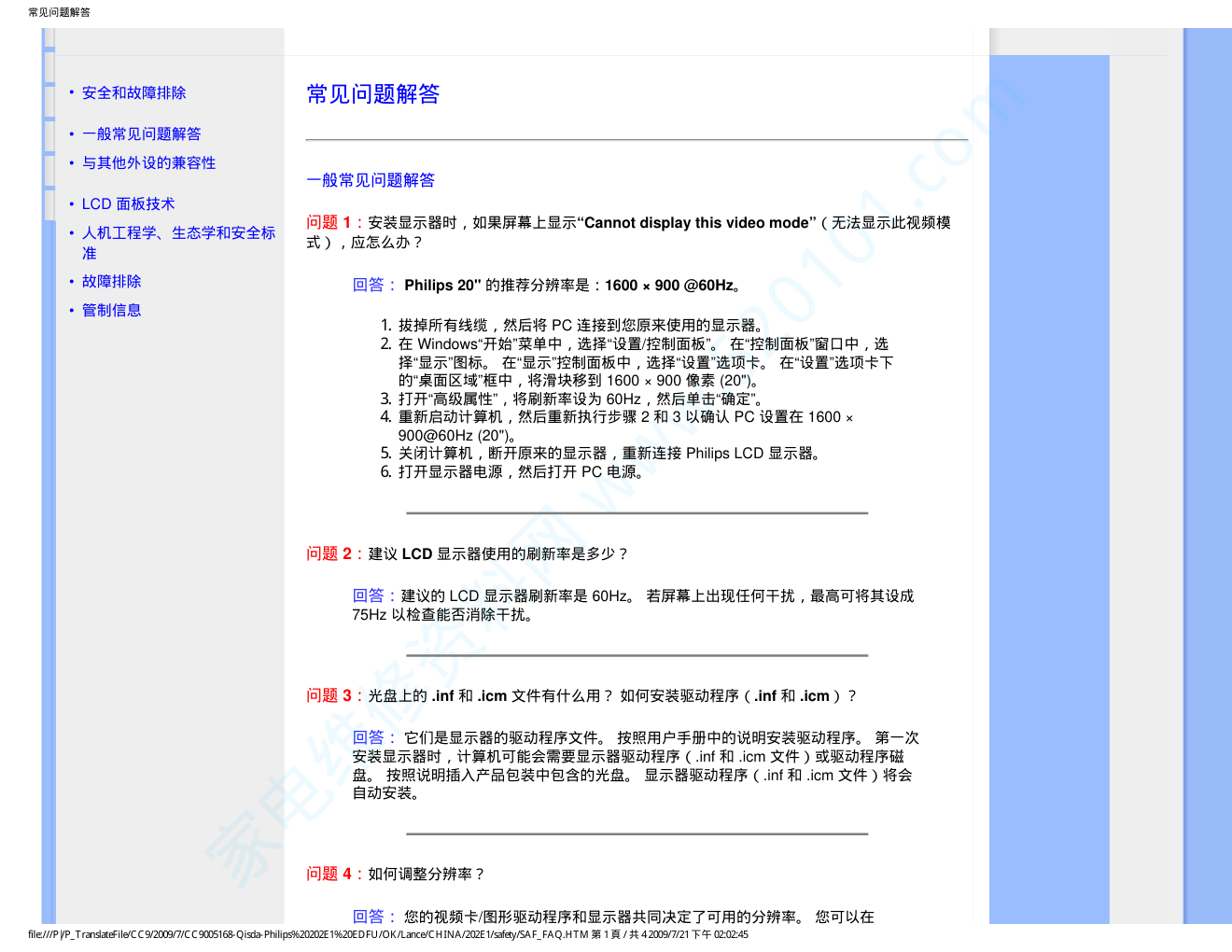Click the large 常见问题解答 page title
Screen dimensions: 1232x952
coord(373,94)
